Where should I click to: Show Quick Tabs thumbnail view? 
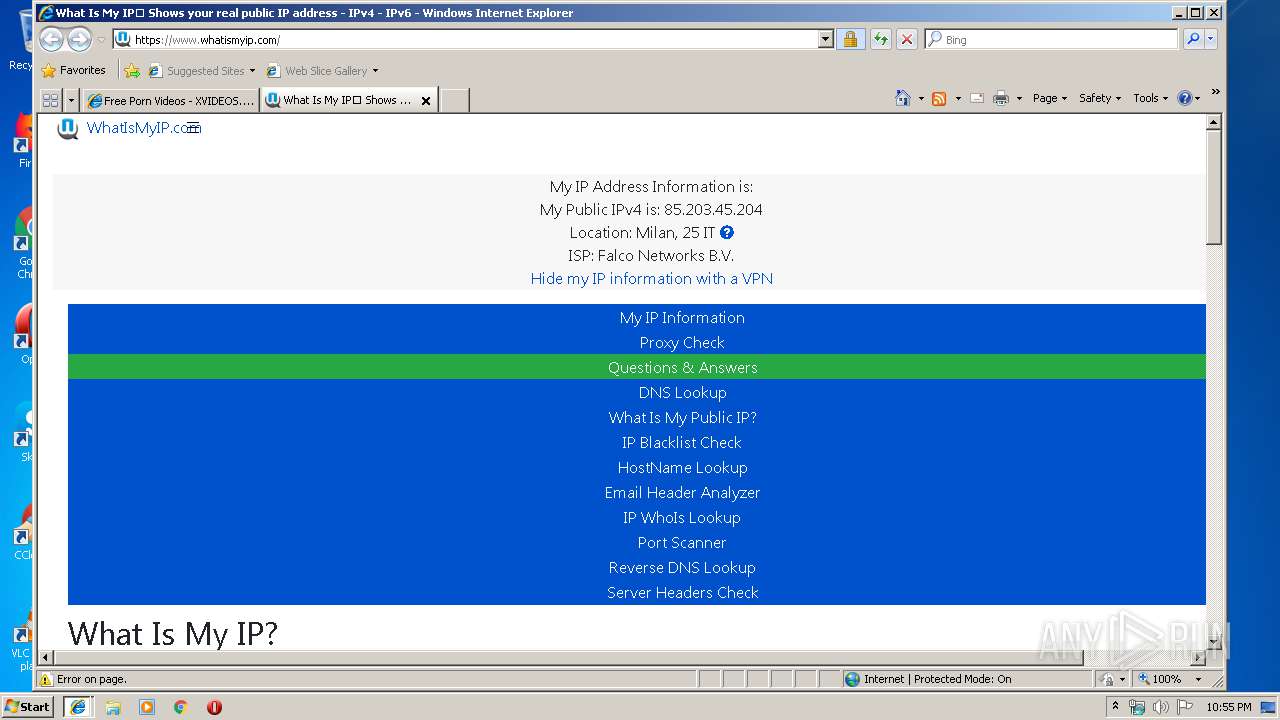coord(50,100)
